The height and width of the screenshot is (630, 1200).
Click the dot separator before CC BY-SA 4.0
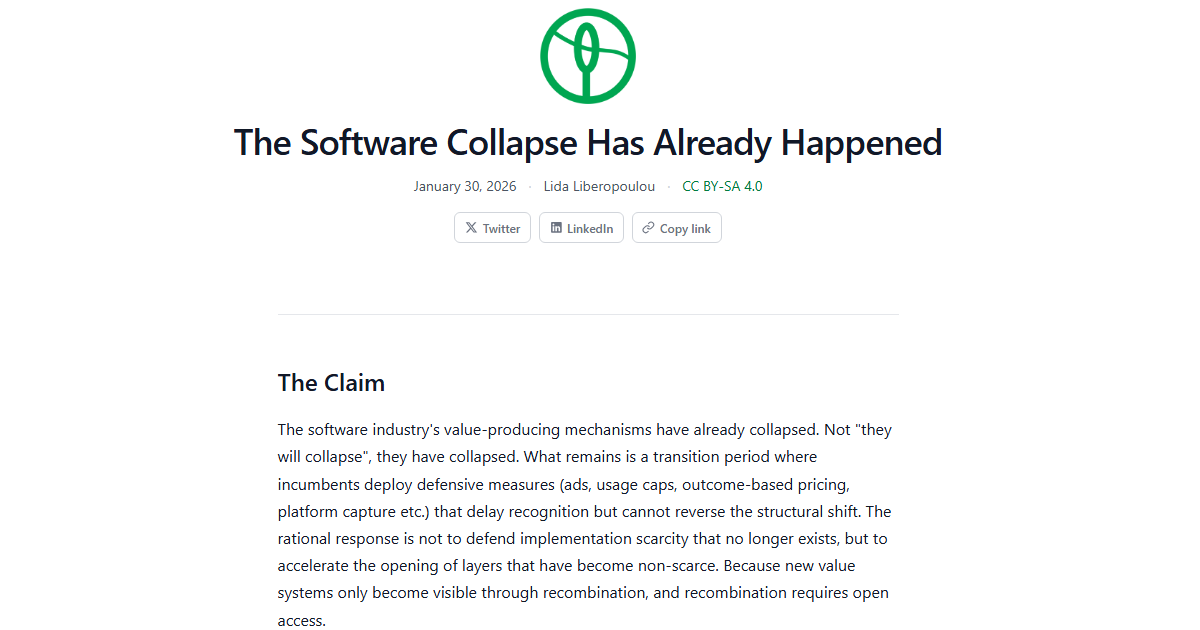(668, 186)
